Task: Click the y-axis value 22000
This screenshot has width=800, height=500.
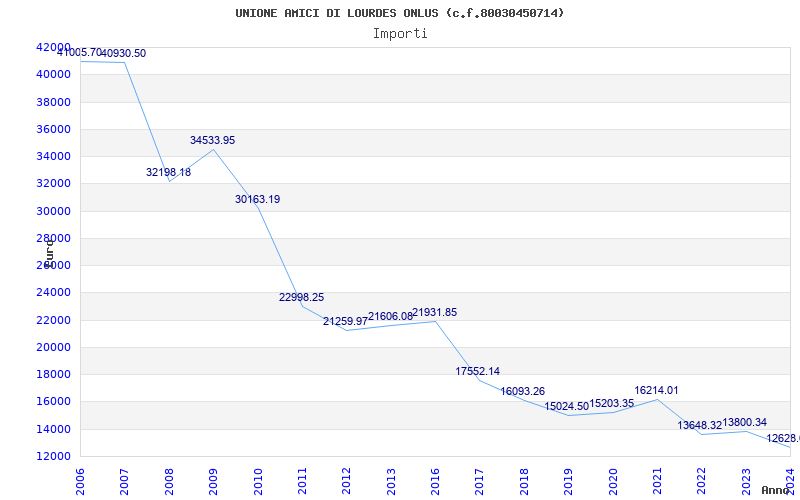Action: [53, 320]
